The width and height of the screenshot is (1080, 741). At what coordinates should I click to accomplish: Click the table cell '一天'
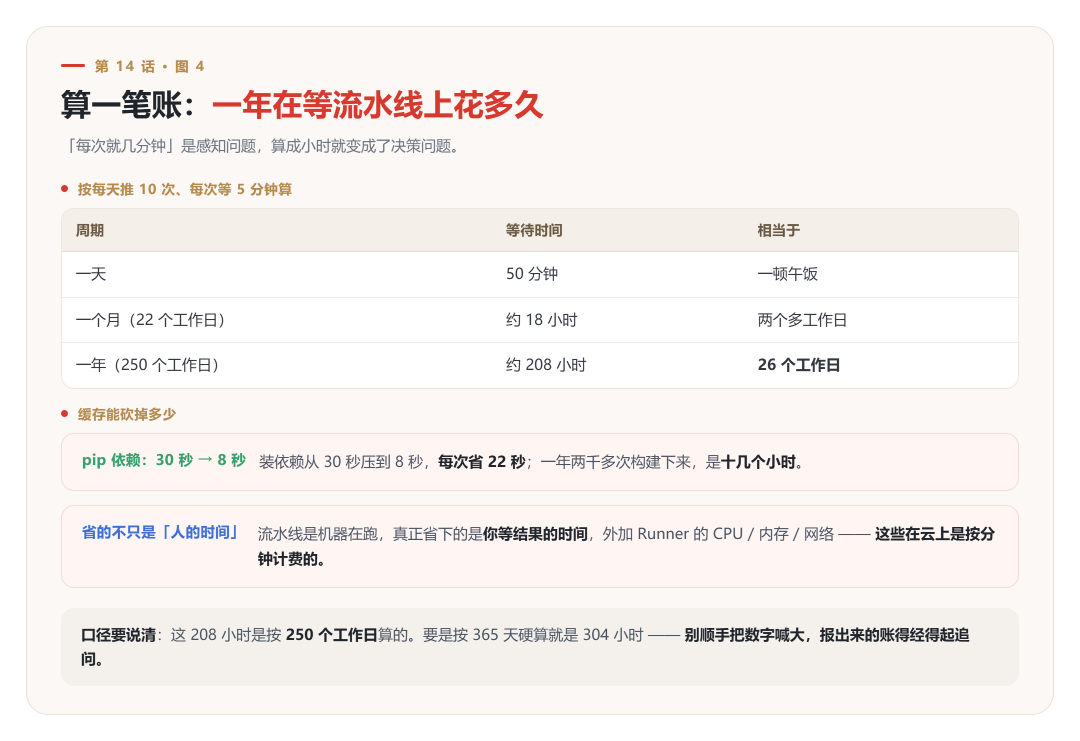[x=91, y=274]
